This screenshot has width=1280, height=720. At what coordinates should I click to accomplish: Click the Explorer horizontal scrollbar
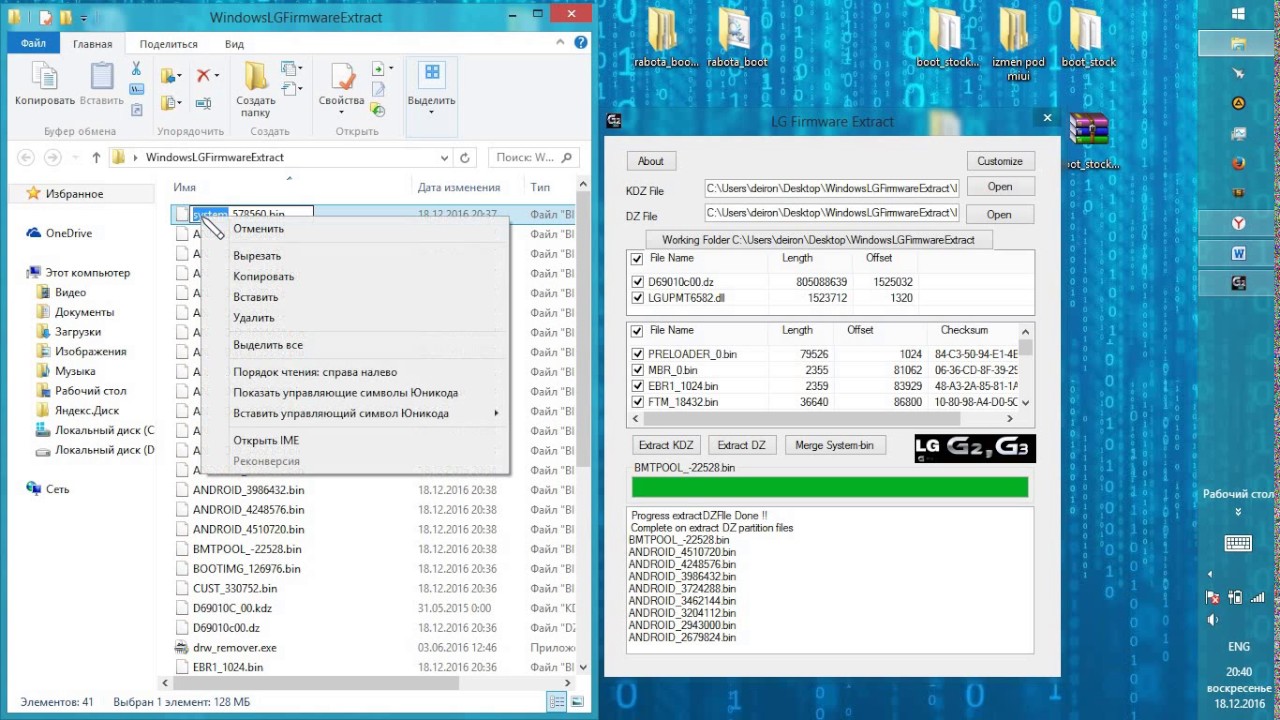(367, 683)
